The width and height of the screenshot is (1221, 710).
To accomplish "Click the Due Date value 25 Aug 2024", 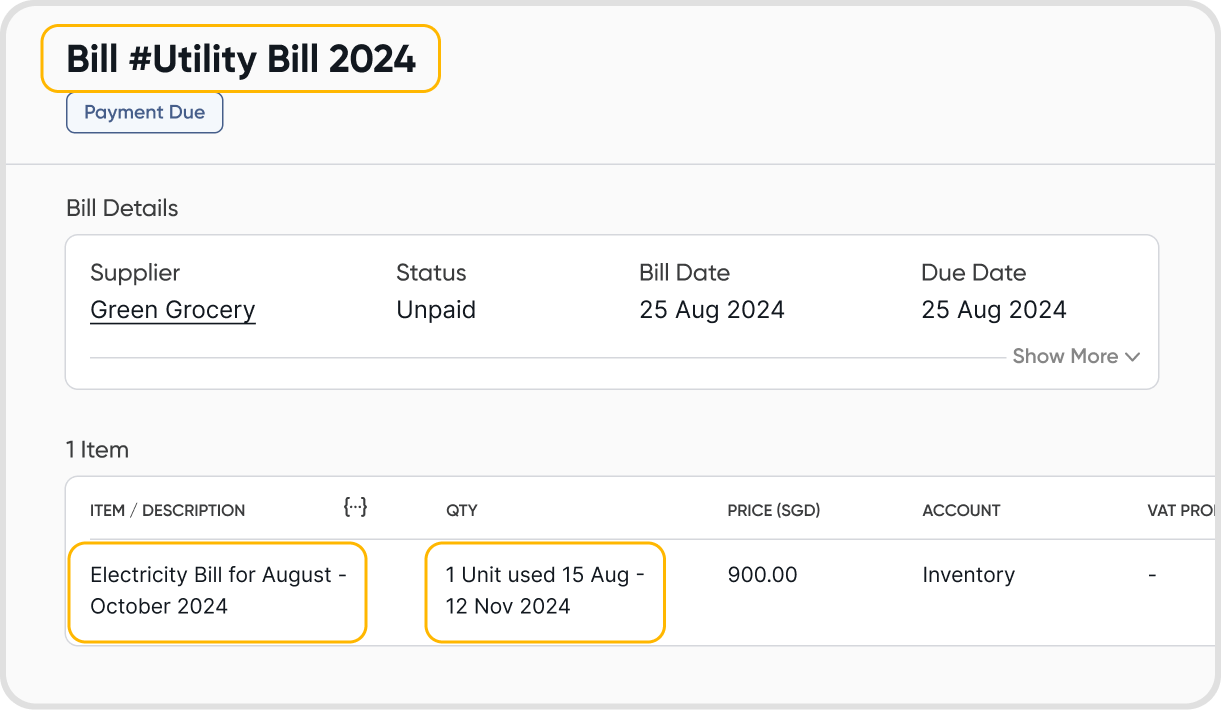I will tap(994, 310).
